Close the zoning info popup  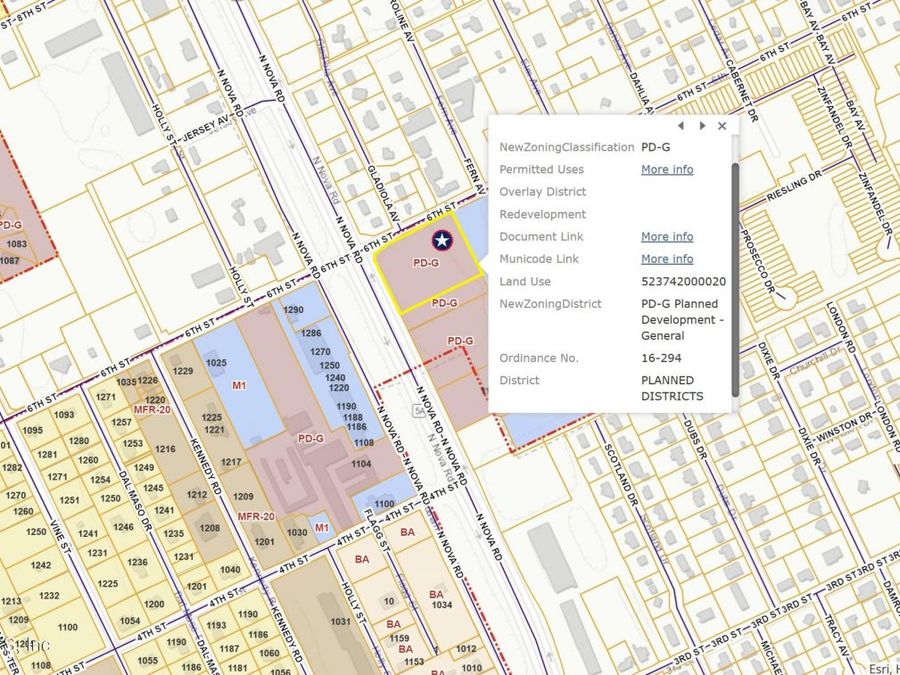click(x=722, y=126)
